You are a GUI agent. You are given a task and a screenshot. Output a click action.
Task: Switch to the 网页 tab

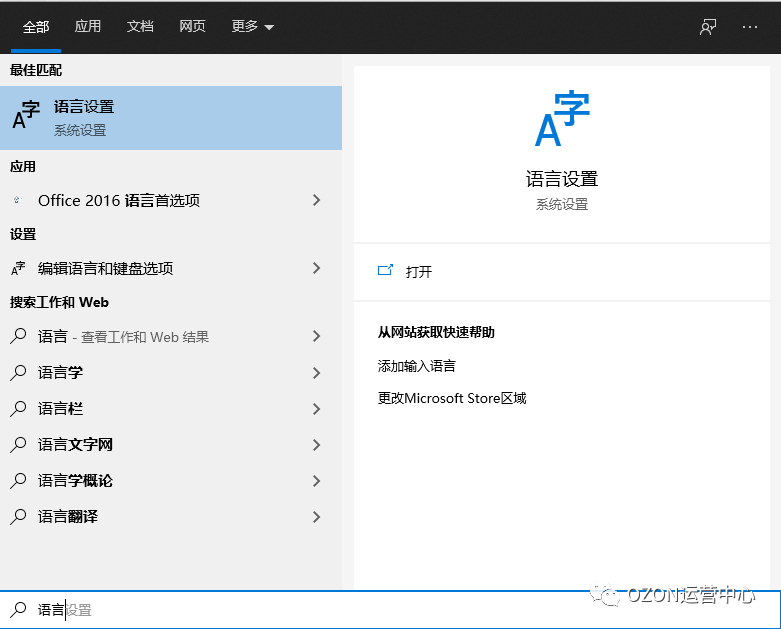click(x=192, y=26)
